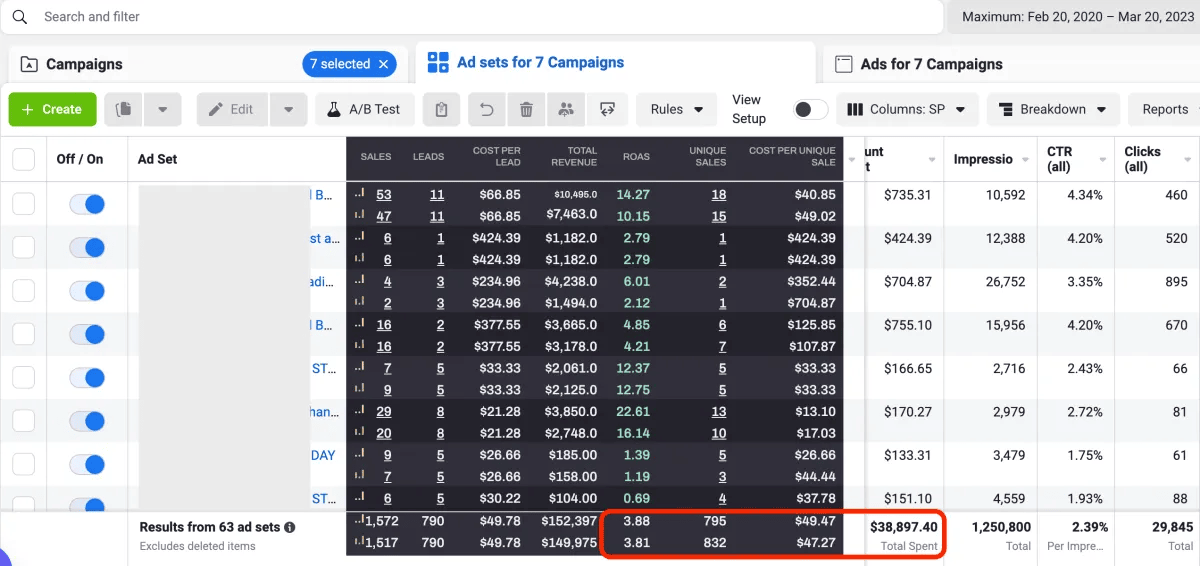Expand the Breakdown dropdown
Screen dimensions: 1200x566
[1053, 109]
